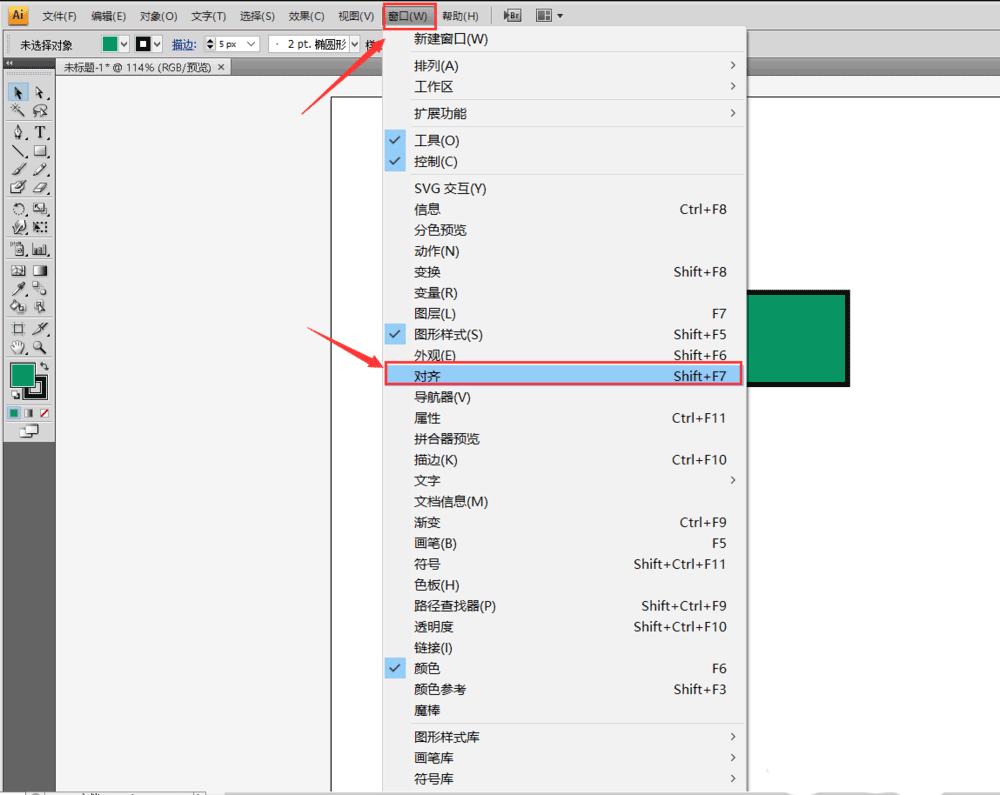
Task: Select the Hand tool
Action: click(x=18, y=347)
